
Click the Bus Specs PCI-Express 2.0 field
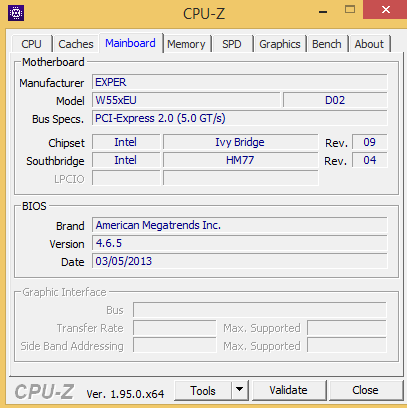click(240, 118)
